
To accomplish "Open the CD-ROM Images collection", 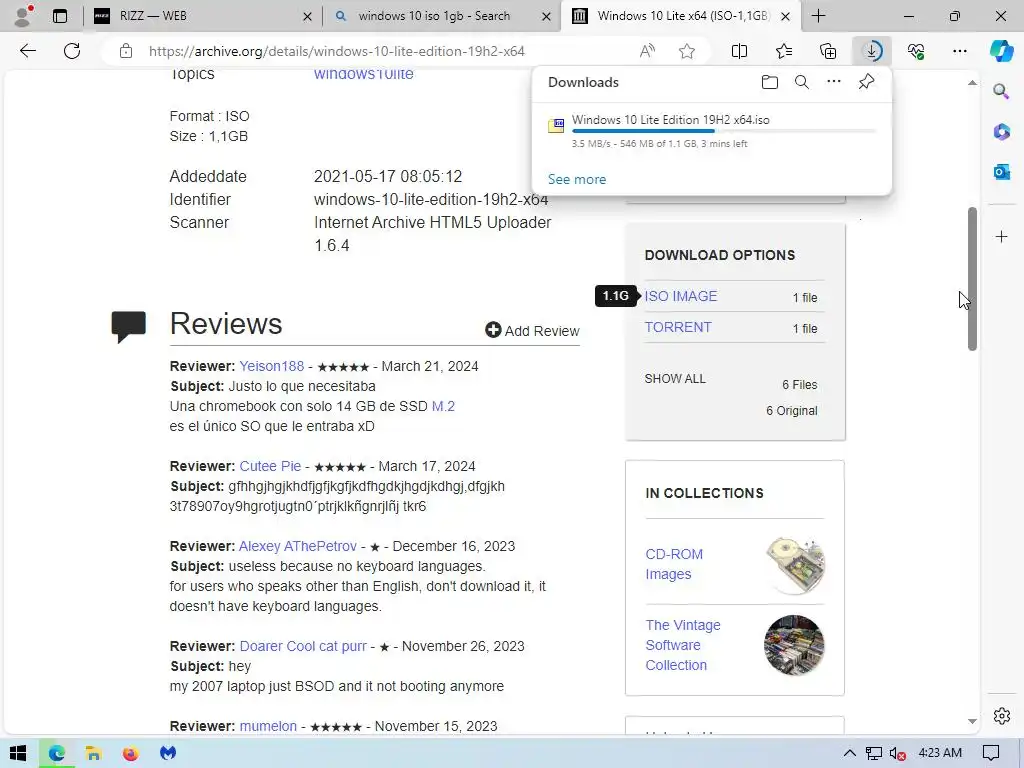I will (x=674, y=564).
